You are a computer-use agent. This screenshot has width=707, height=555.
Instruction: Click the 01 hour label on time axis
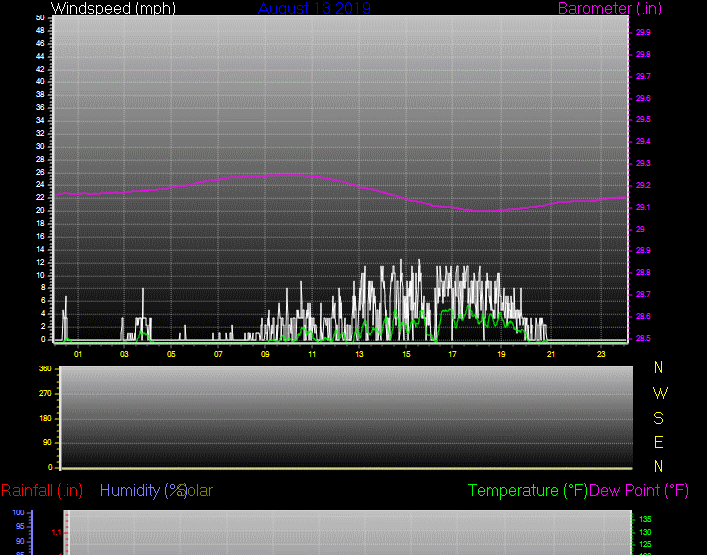point(78,354)
